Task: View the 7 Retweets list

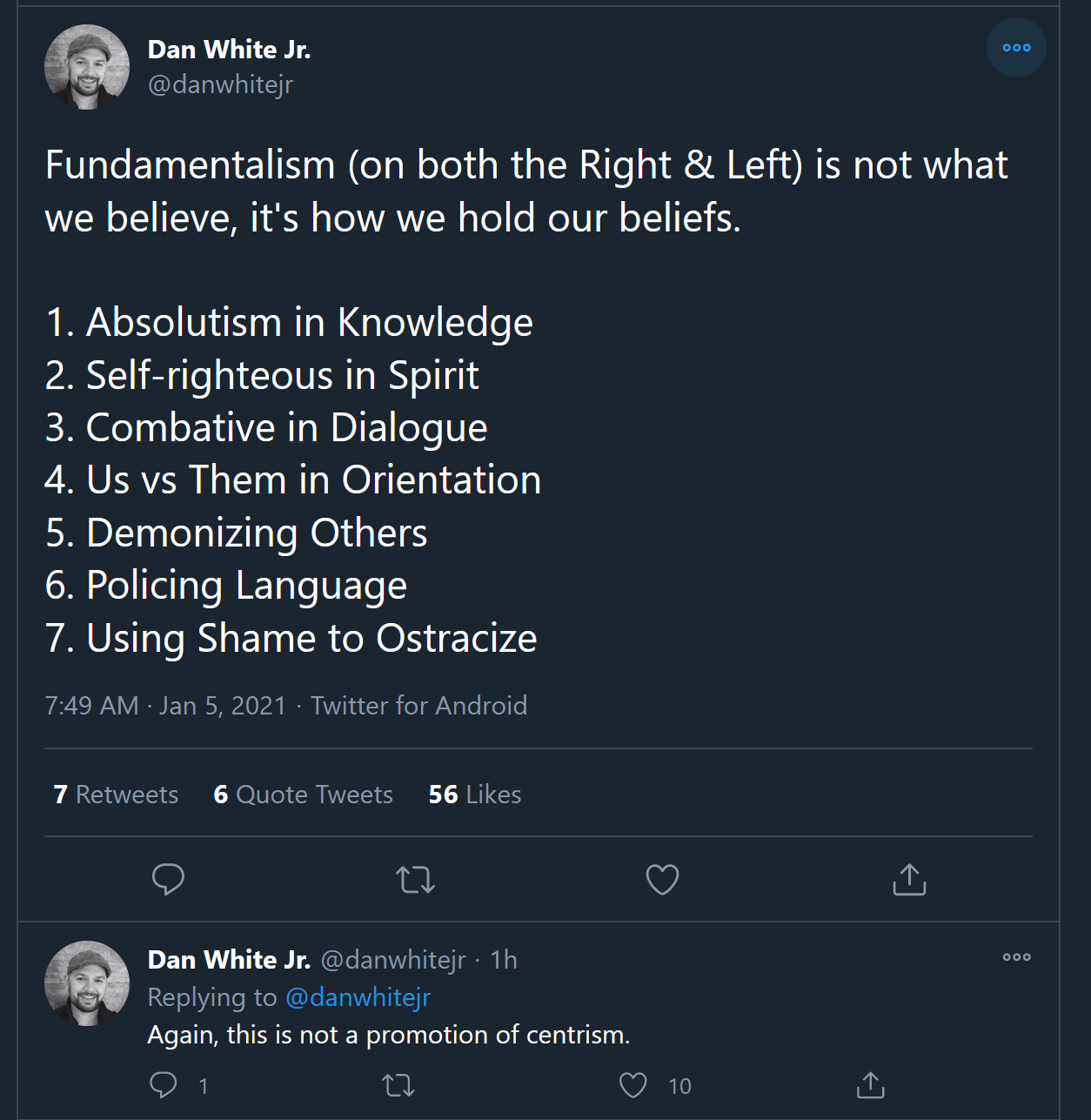Action: [x=116, y=795]
